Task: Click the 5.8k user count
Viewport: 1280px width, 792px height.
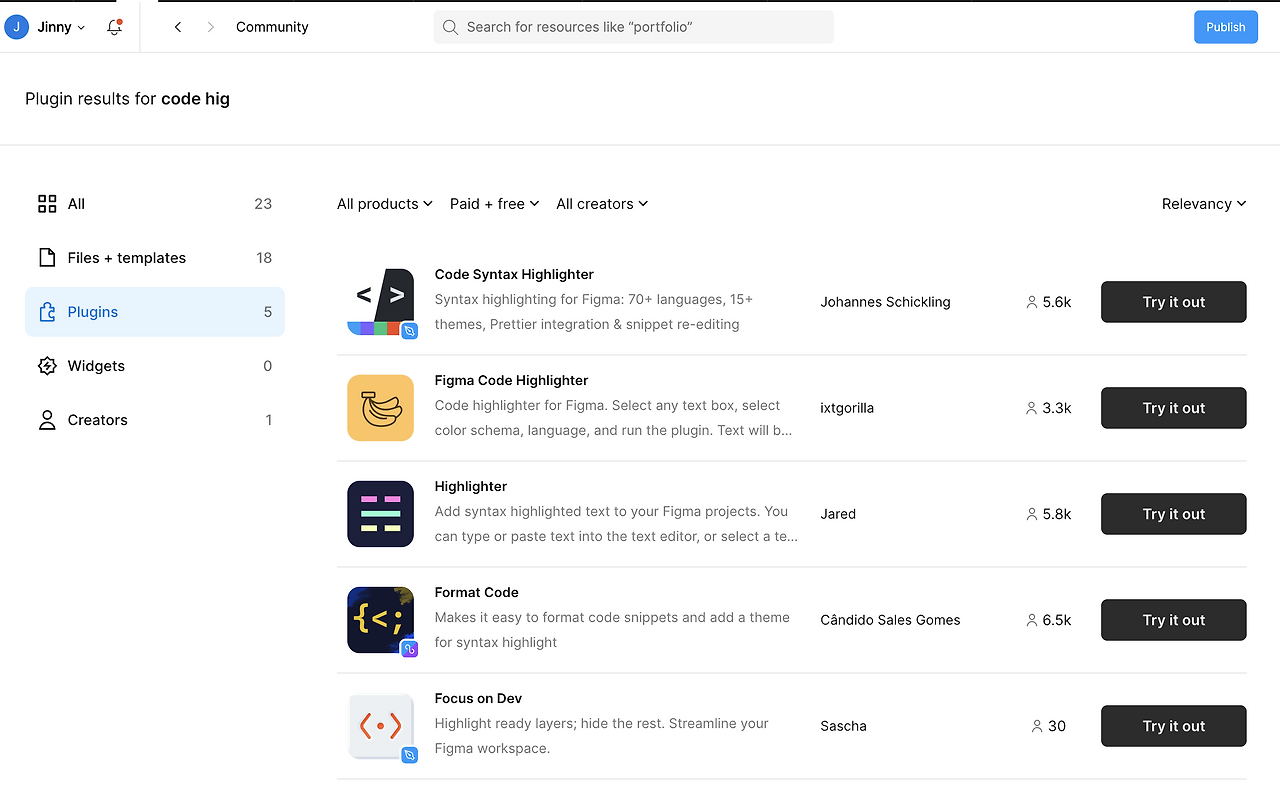Action: (1057, 514)
